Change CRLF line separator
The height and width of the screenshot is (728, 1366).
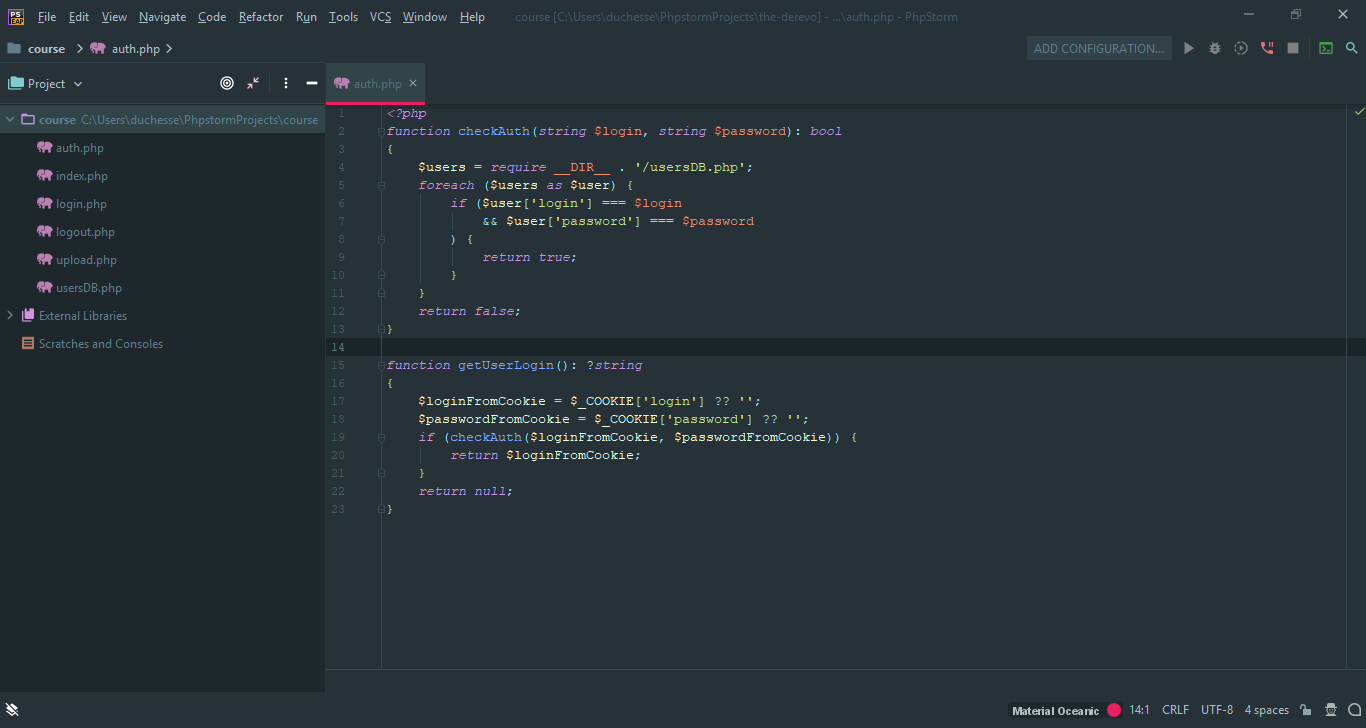click(x=1176, y=710)
